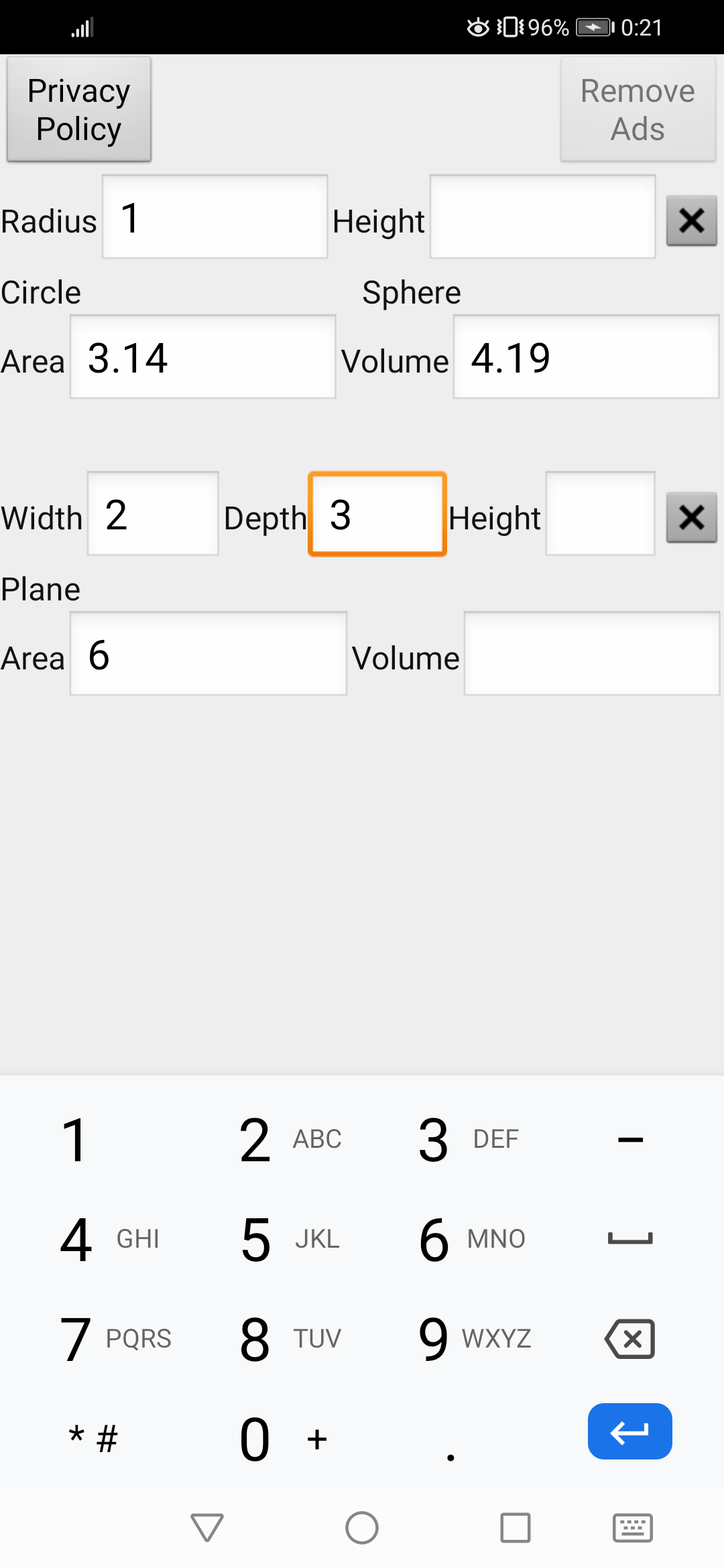
Task: Tap the Width input field
Action: [153, 514]
